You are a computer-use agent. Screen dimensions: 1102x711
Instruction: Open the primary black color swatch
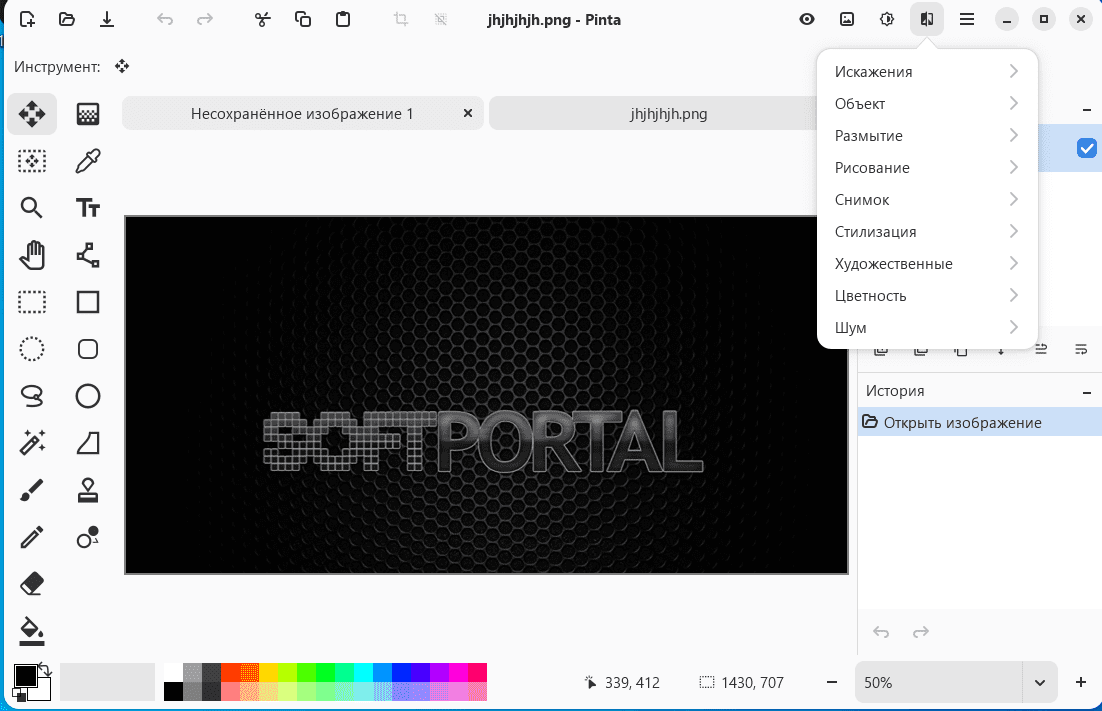(x=25, y=676)
